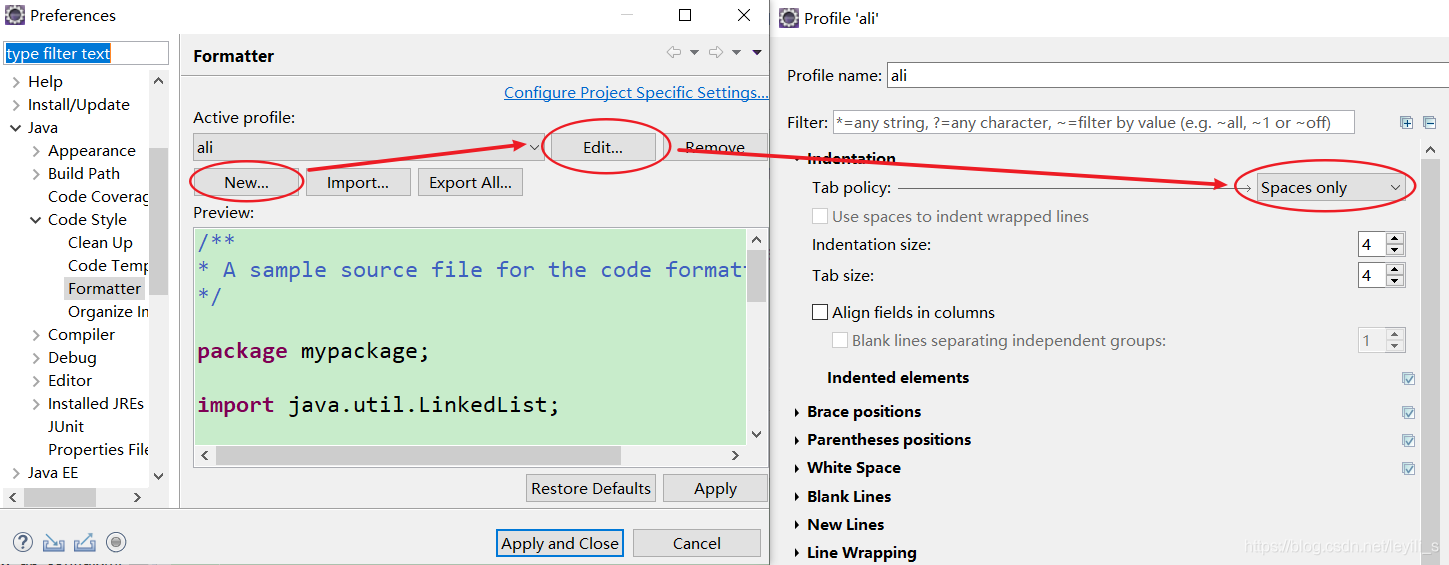Screen dimensions: 1449x565
Task: Select Formatter in the preferences tree
Action: click(104, 289)
